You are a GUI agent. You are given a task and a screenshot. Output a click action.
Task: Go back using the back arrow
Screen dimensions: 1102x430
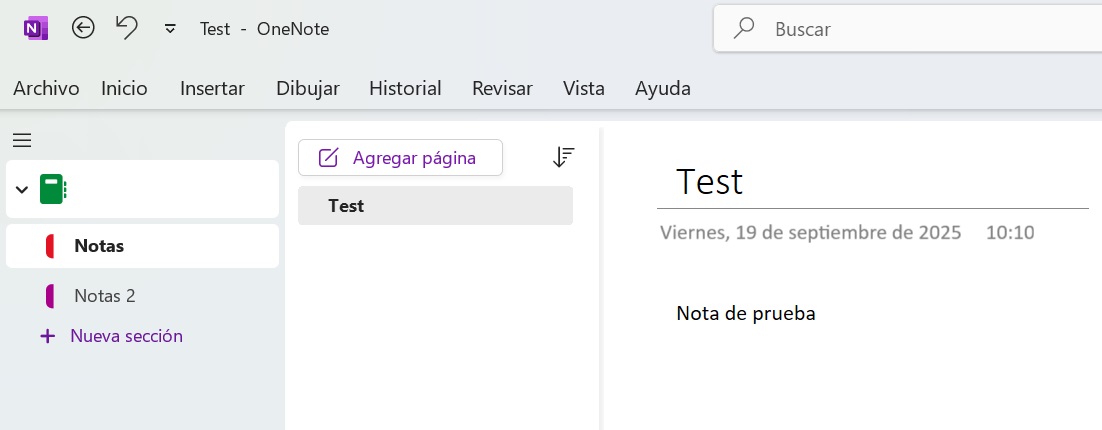83,29
